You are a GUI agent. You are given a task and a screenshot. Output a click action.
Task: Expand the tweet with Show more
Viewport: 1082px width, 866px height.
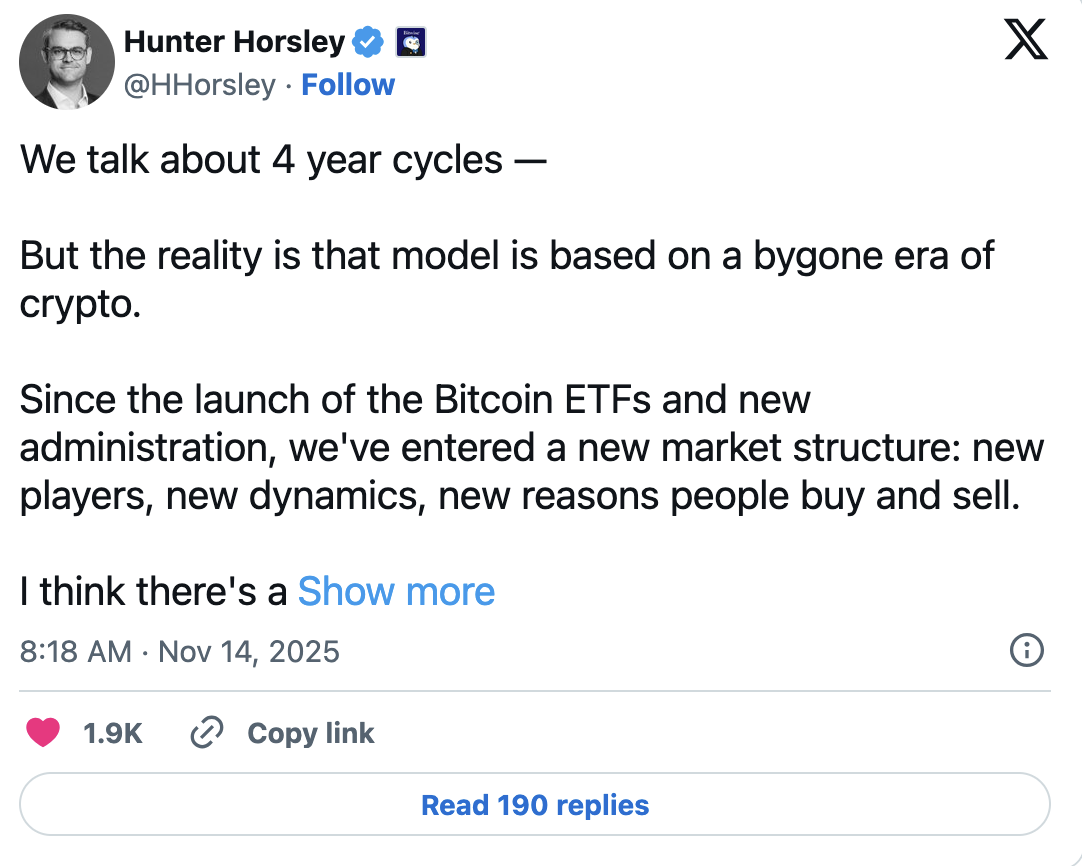[396, 591]
